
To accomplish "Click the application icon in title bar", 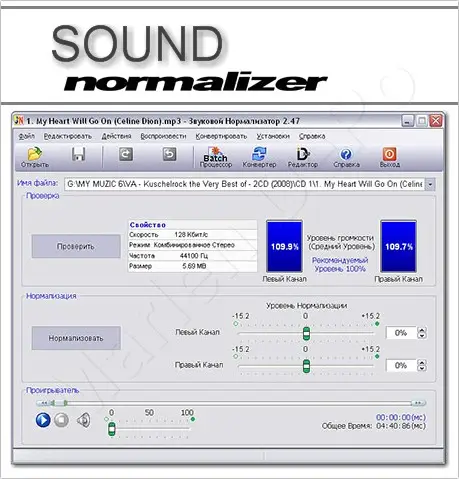I will point(19,121).
